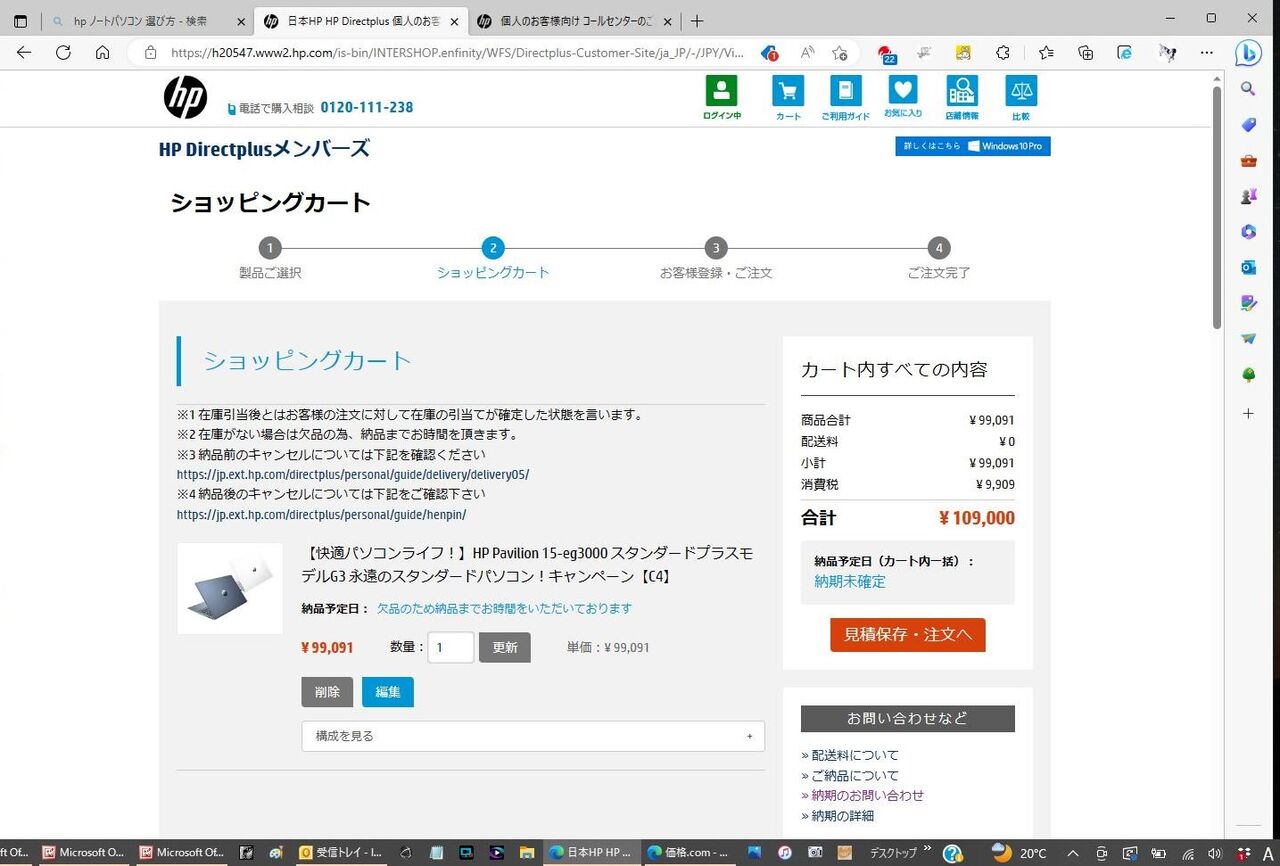The image size is (1280, 866).
Task: Click the browser address bar URL
Action: coord(457,53)
